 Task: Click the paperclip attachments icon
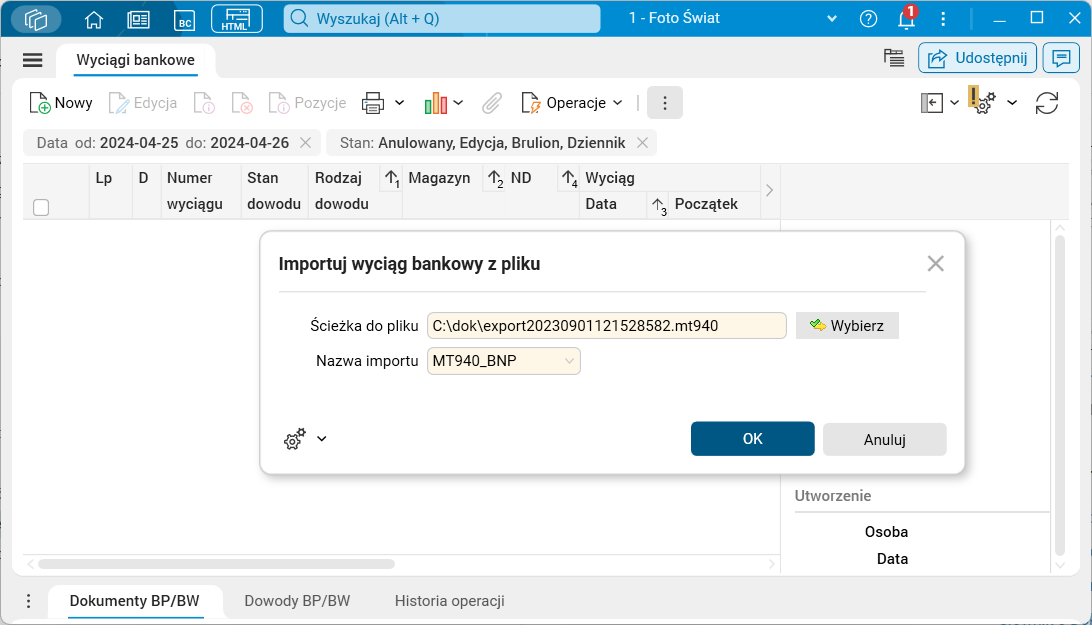[x=492, y=103]
